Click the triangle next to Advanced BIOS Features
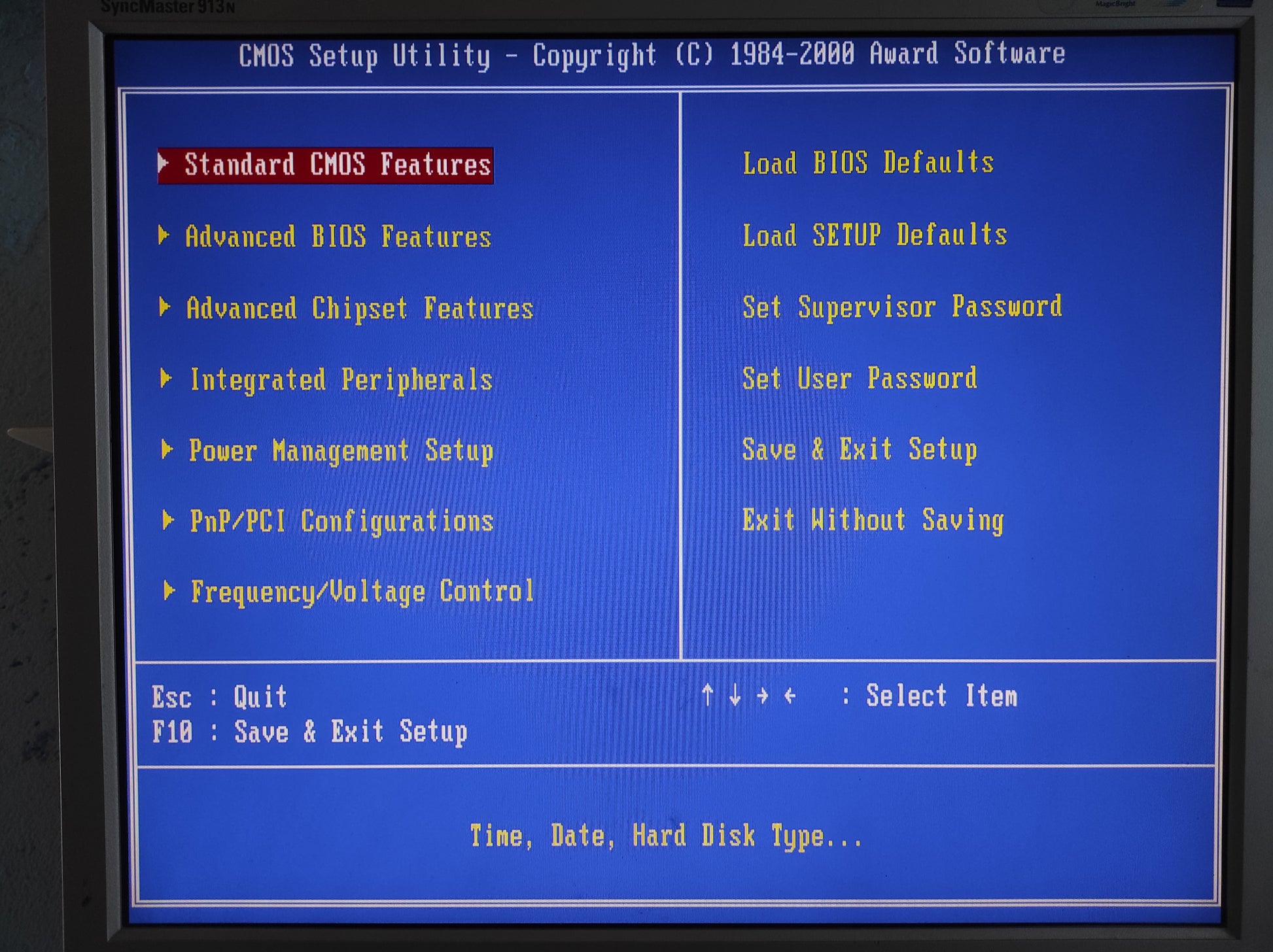The height and width of the screenshot is (952, 1273). click(164, 235)
